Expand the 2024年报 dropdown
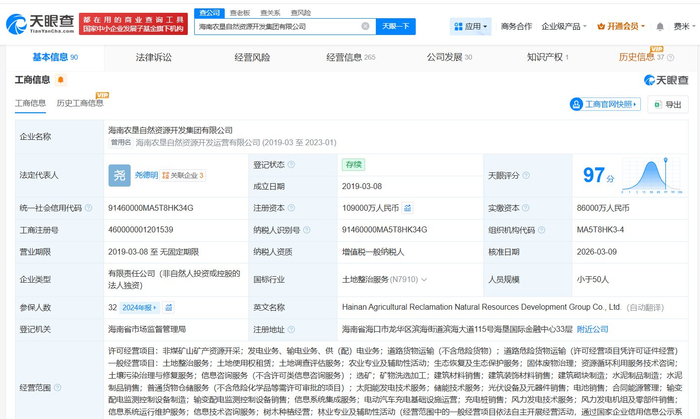The height and width of the screenshot is (419, 700). click(142, 308)
